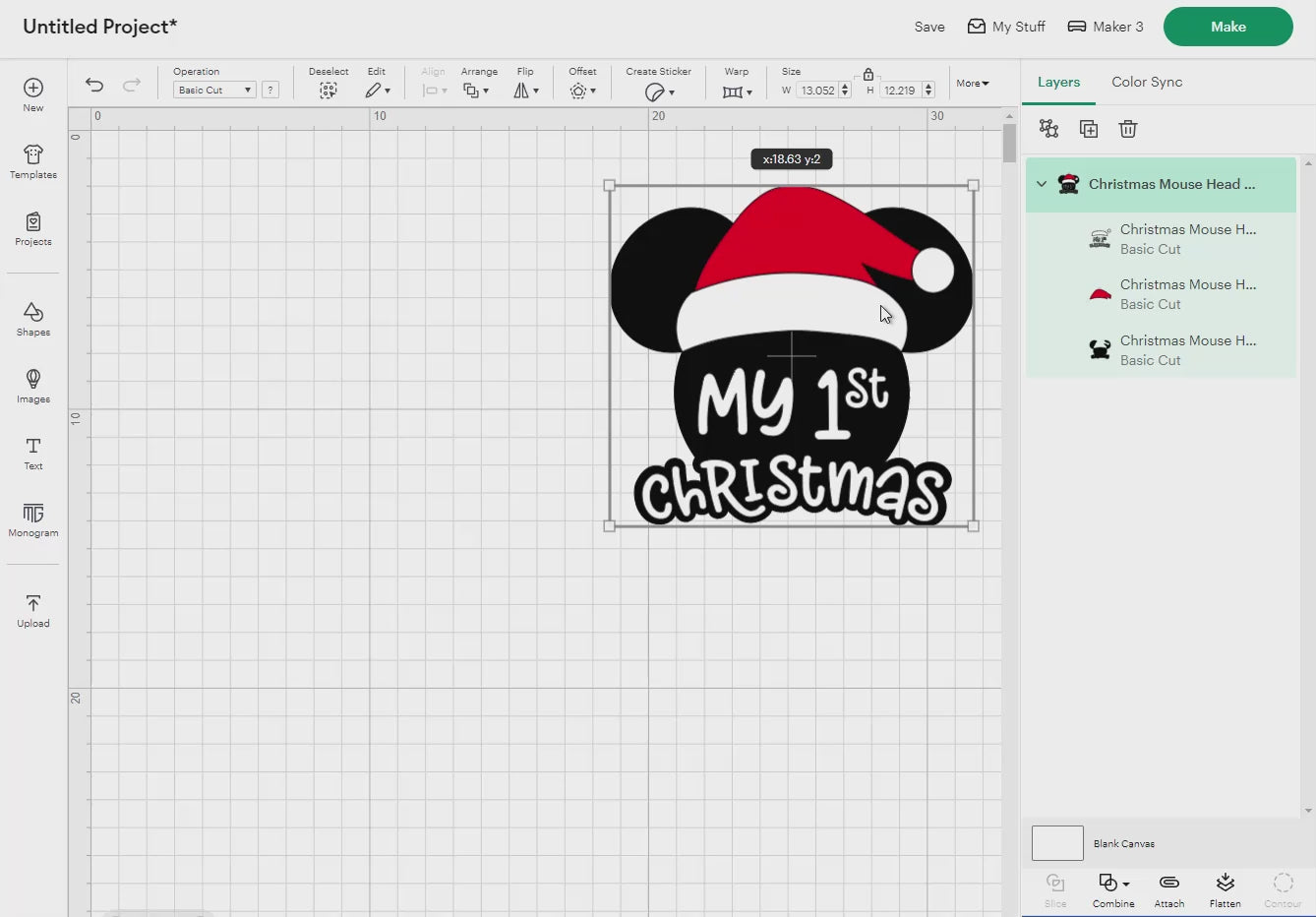Click the Untitled Project title
This screenshot has height=917, width=1316.
[99, 27]
